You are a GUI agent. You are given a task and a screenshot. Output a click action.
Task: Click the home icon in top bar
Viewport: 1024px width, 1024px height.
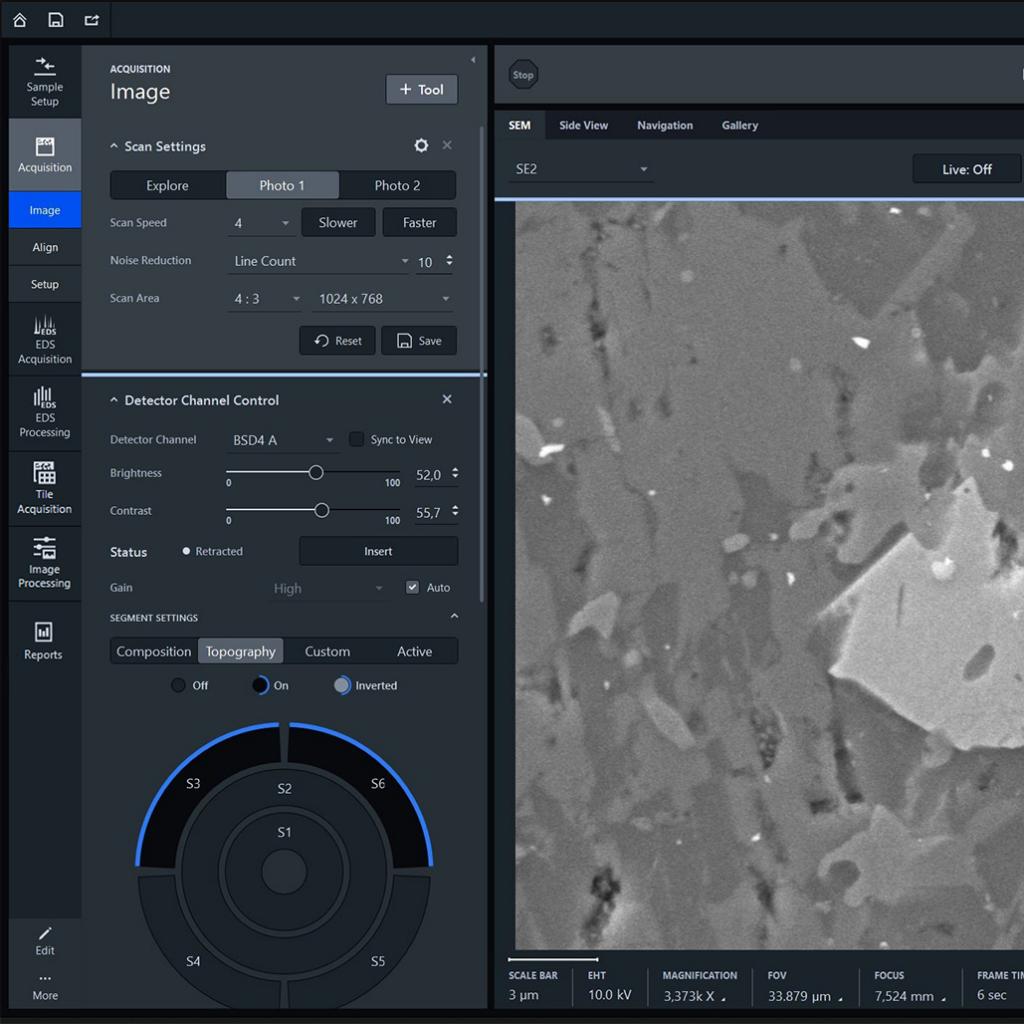coord(19,19)
